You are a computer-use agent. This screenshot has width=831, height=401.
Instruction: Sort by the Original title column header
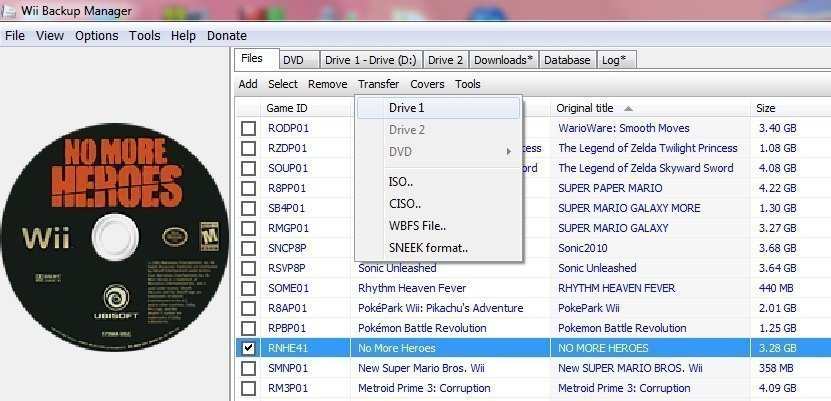tap(650, 108)
